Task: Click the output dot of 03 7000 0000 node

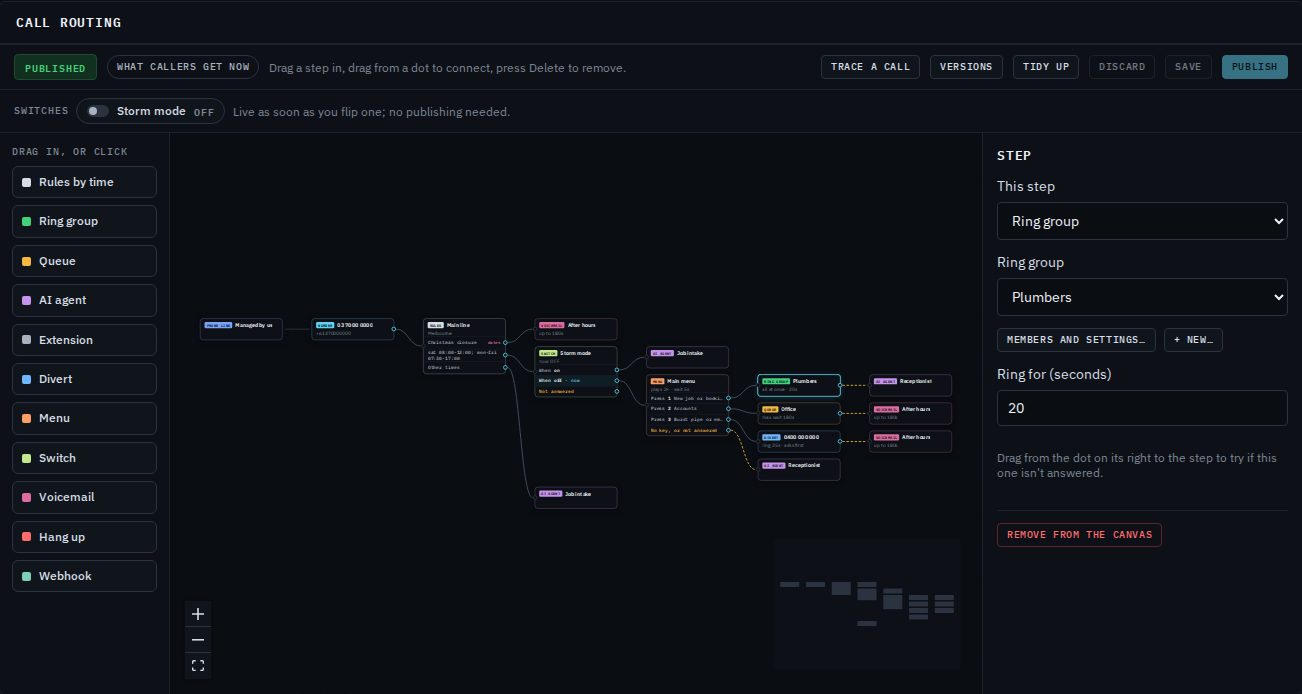Action: 394,329
